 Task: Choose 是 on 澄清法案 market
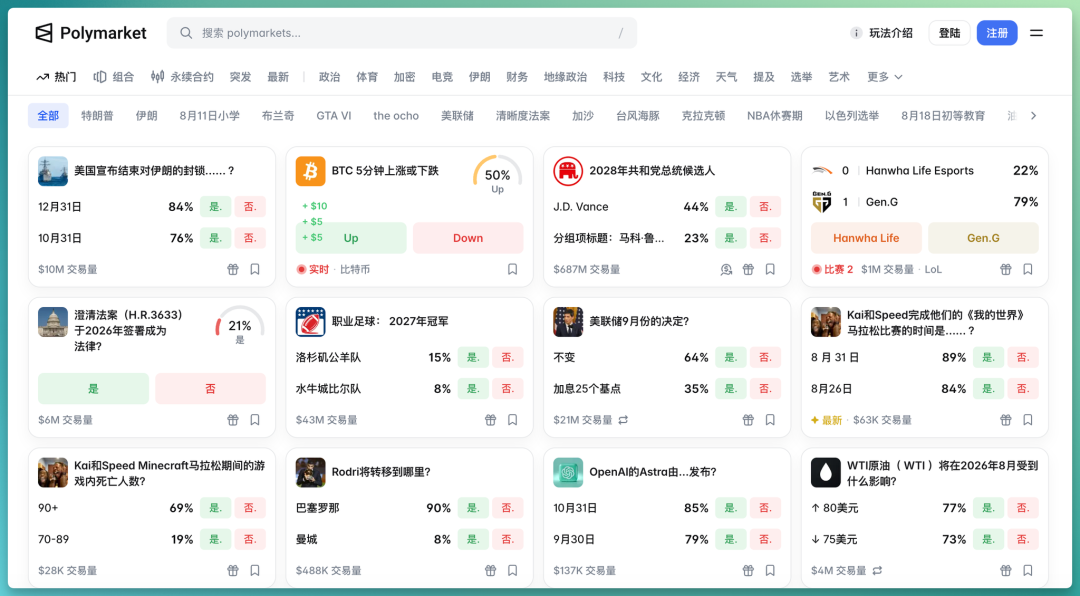point(93,389)
